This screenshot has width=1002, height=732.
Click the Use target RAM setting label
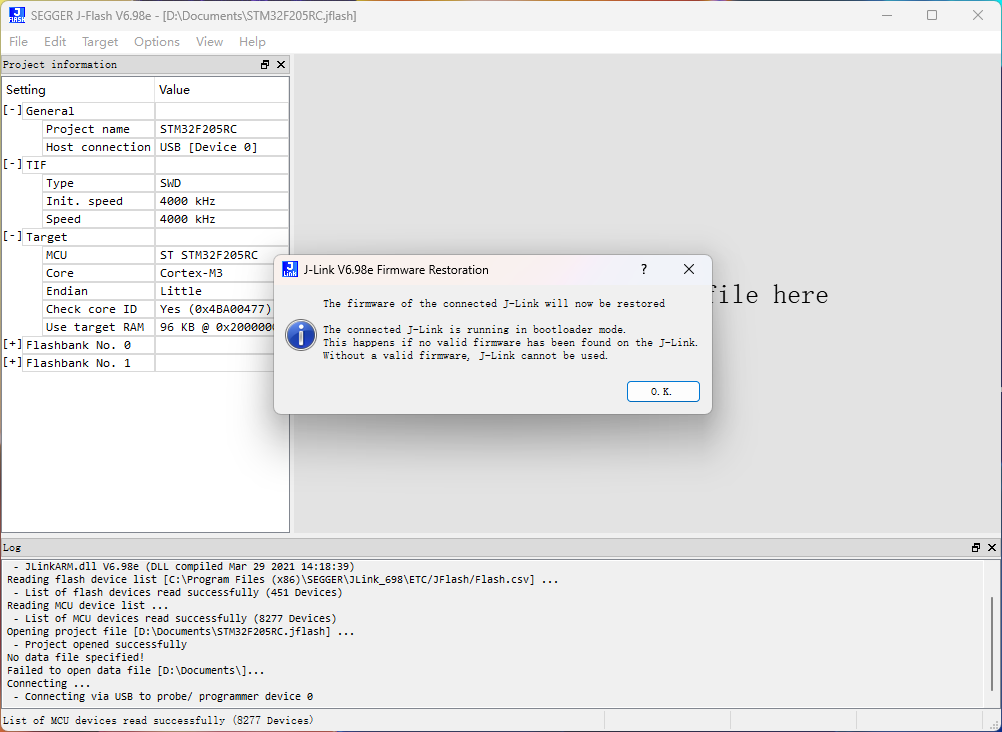95,327
